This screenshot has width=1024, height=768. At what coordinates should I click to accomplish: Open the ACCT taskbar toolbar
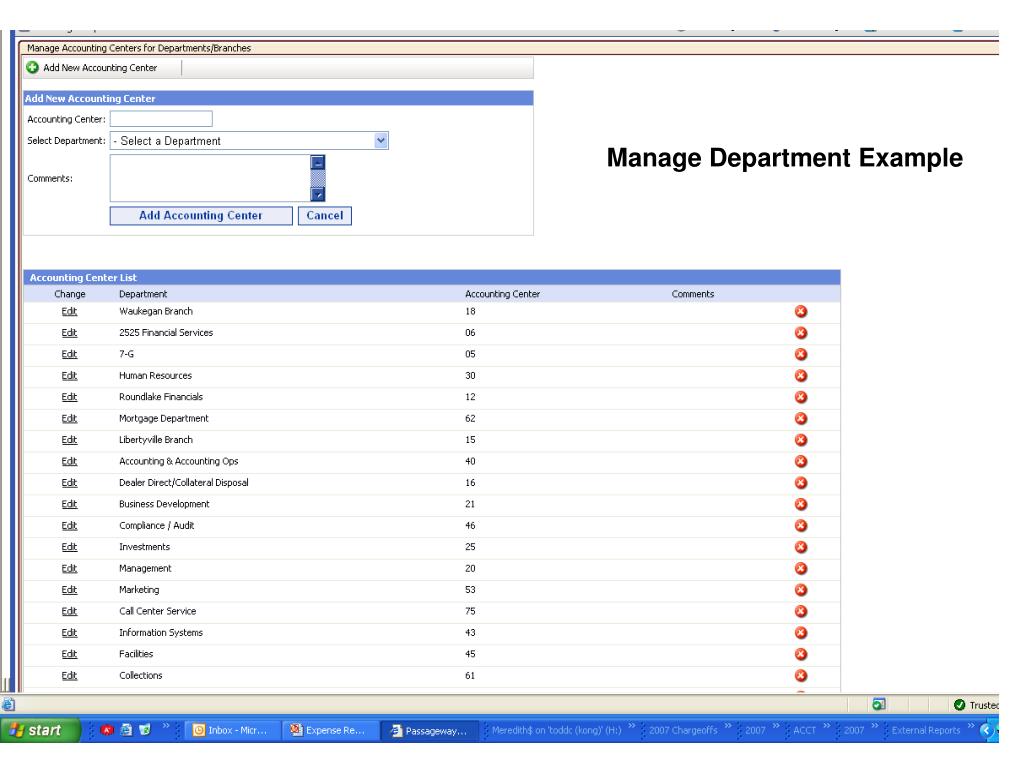click(805, 730)
